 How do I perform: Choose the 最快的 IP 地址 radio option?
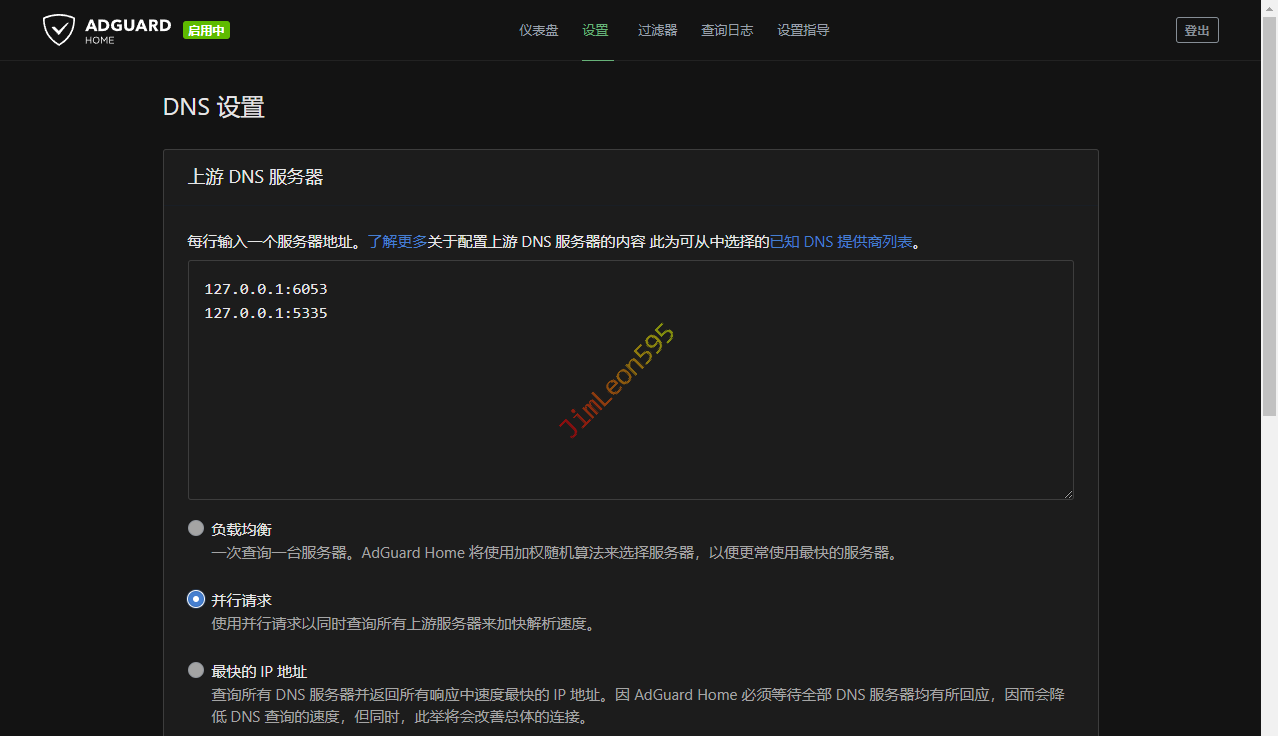(x=196, y=670)
